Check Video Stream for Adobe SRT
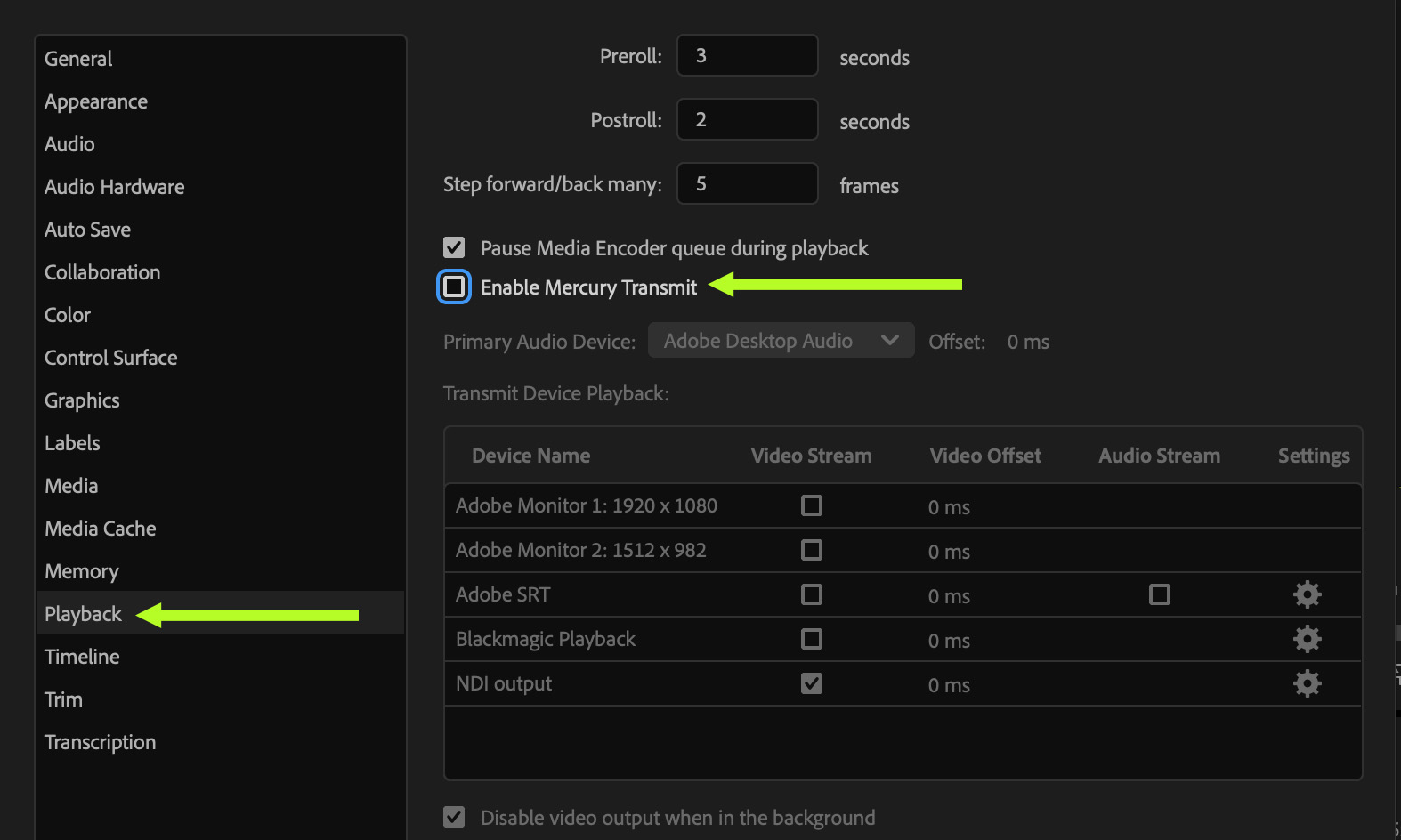Image resolution: width=1401 pixels, height=840 pixels. pos(812,594)
